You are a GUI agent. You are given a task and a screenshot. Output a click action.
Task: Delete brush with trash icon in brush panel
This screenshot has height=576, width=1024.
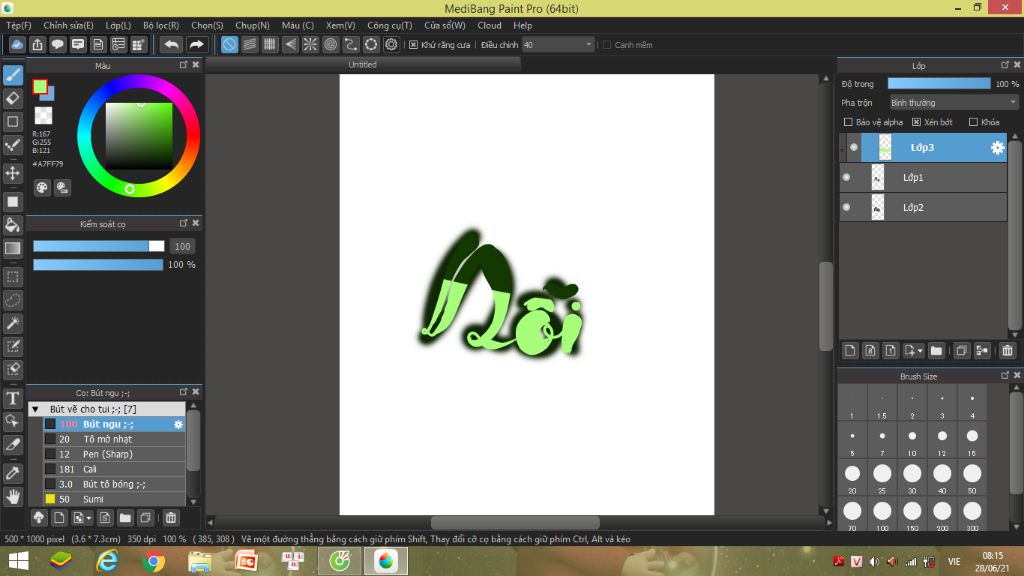pyautogui.click(x=171, y=518)
